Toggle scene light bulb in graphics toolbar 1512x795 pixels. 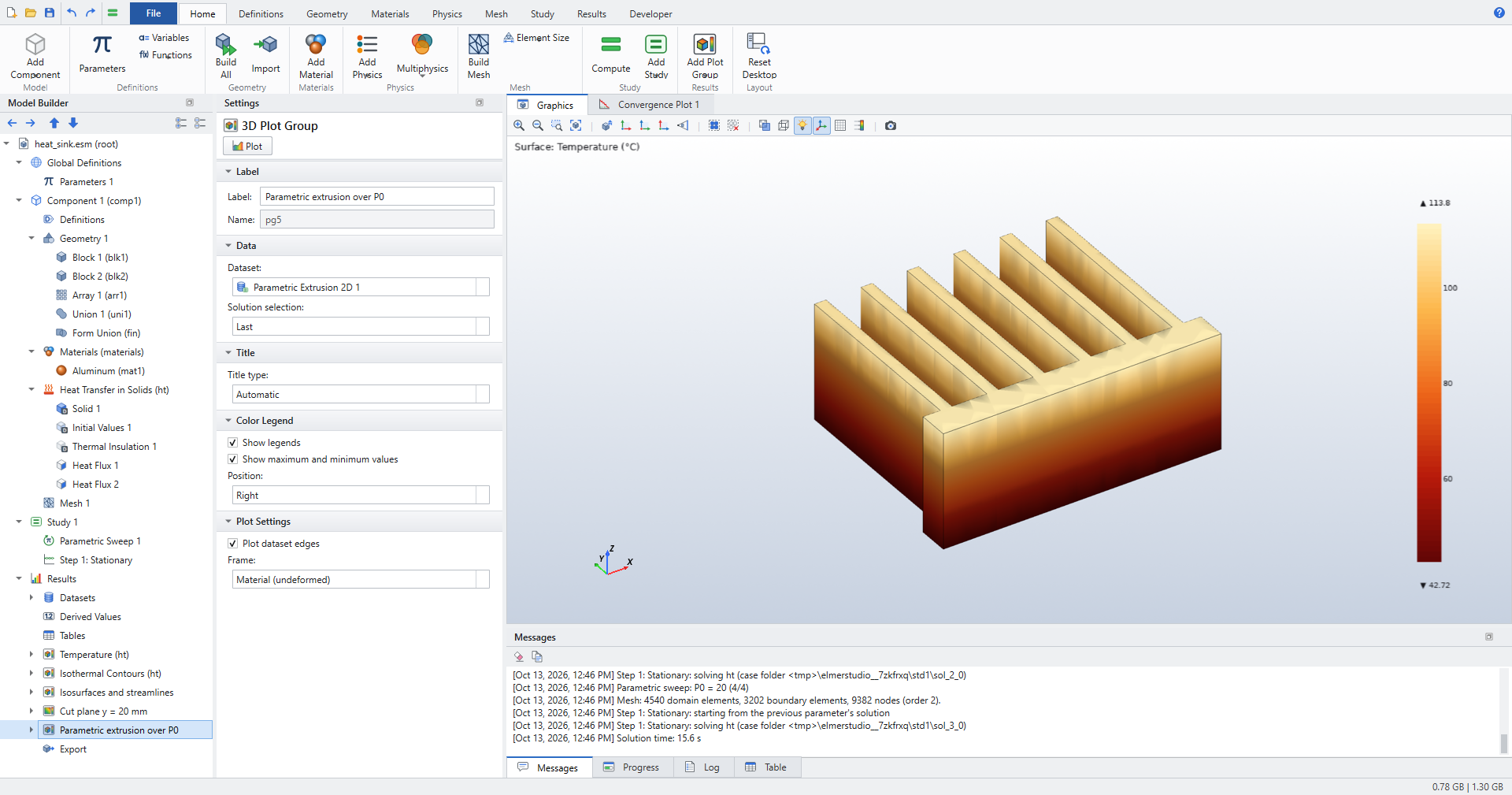pos(802,125)
